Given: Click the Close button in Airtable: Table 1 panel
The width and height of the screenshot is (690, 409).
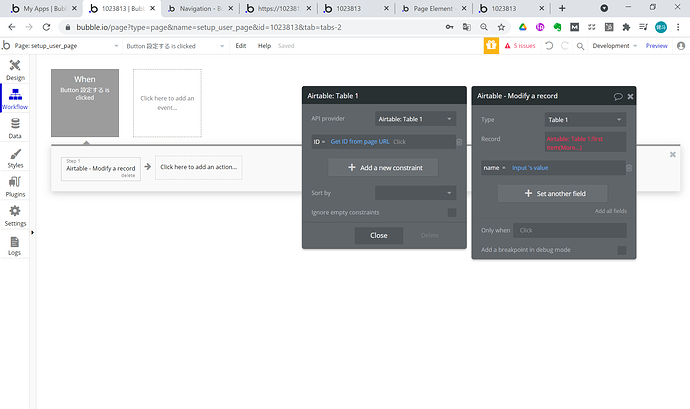Looking at the screenshot, I should tap(378, 236).
